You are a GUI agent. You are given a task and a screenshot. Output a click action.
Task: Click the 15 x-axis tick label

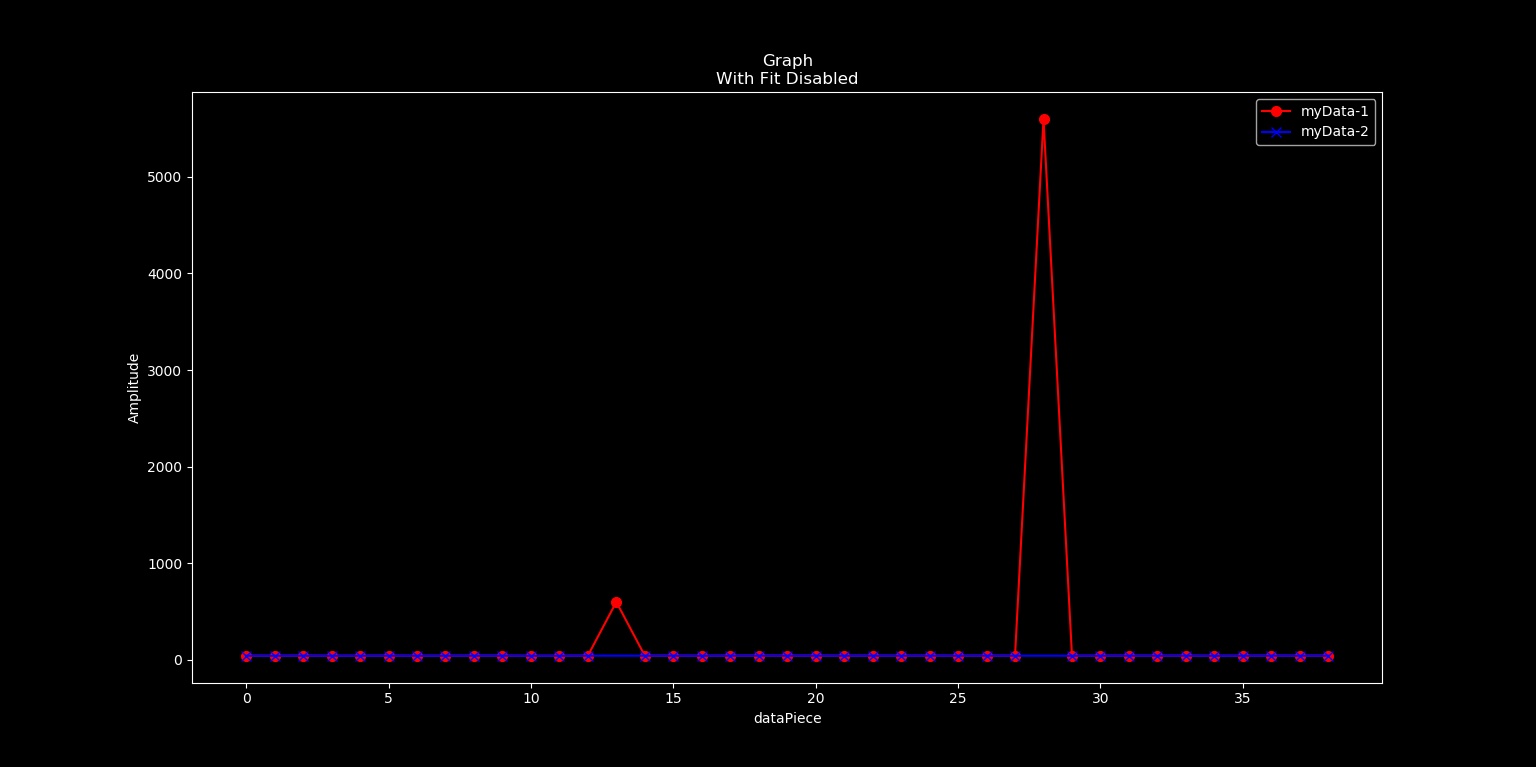coord(673,698)
